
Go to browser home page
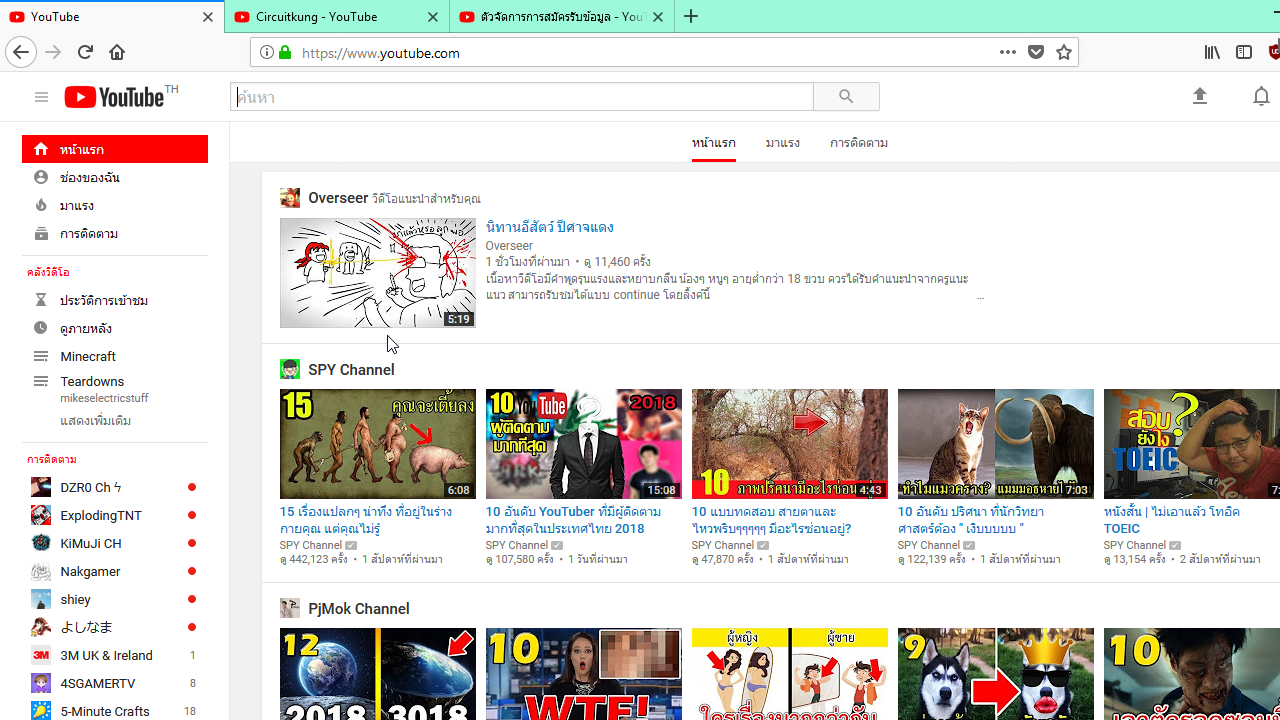point(117,52)
